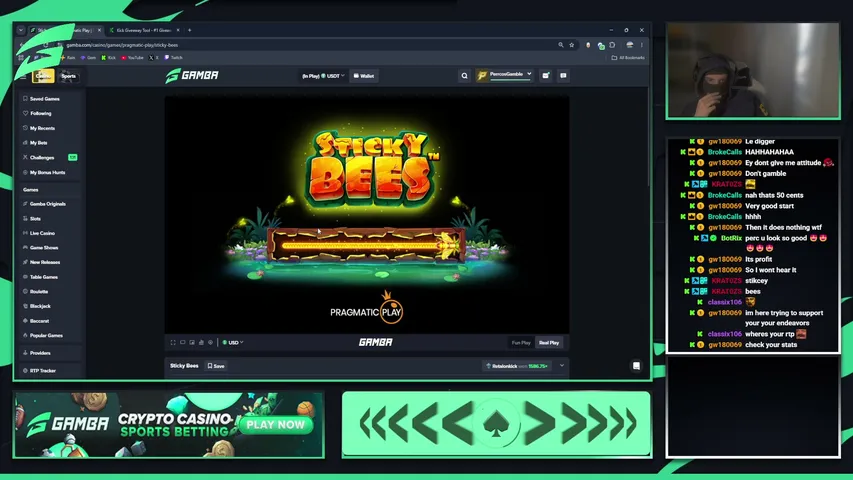Open the Gem bookmark

click(88, 58)
